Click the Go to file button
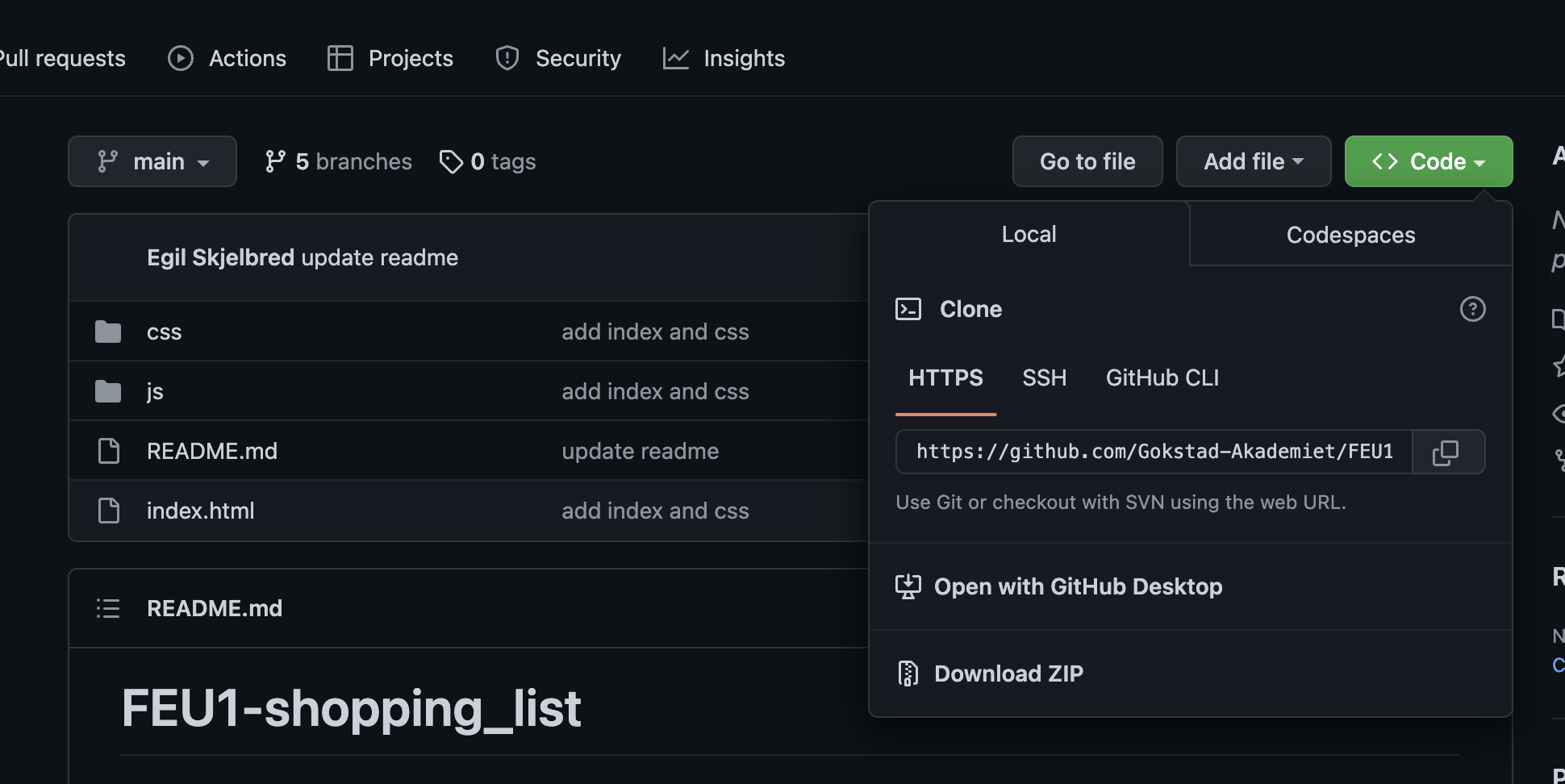The width and height of the screenshot is (1565, 784). (1087, 161)
